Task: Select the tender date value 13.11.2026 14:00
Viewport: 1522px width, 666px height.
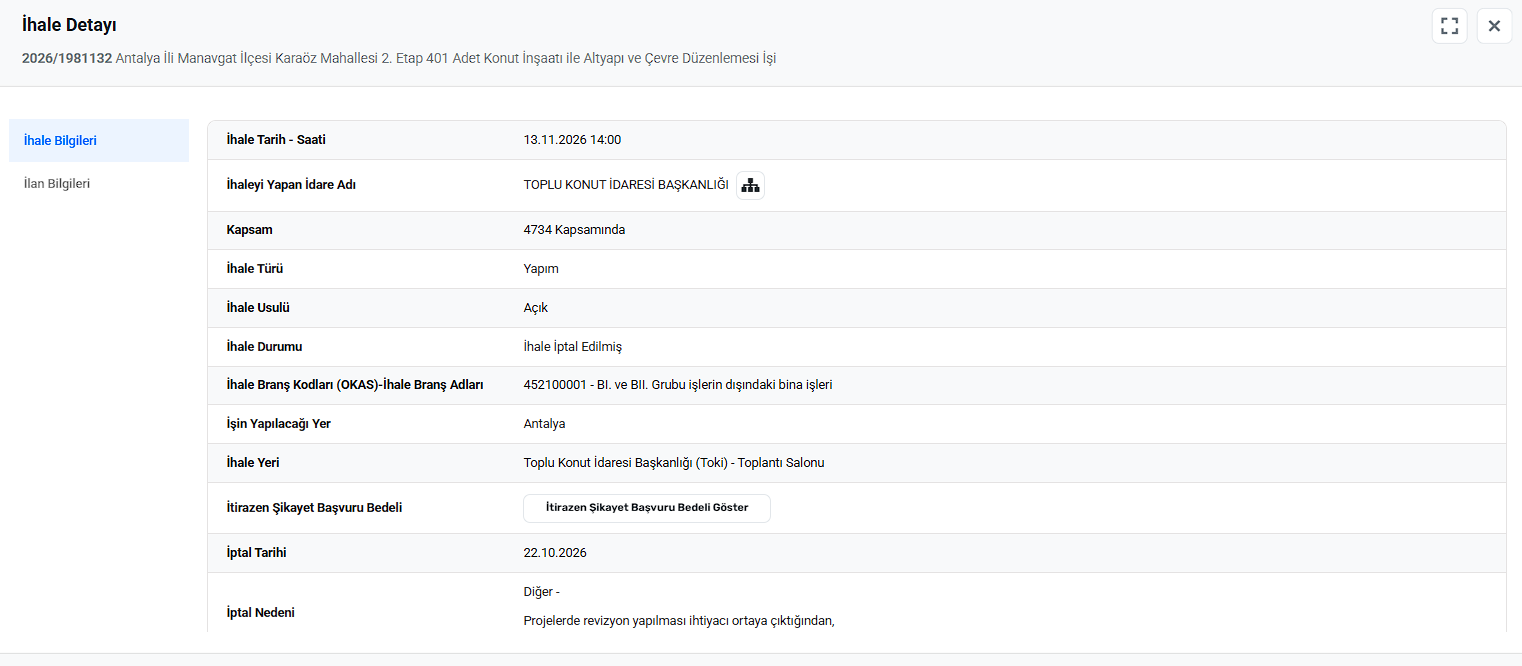Action: (572, 140)
